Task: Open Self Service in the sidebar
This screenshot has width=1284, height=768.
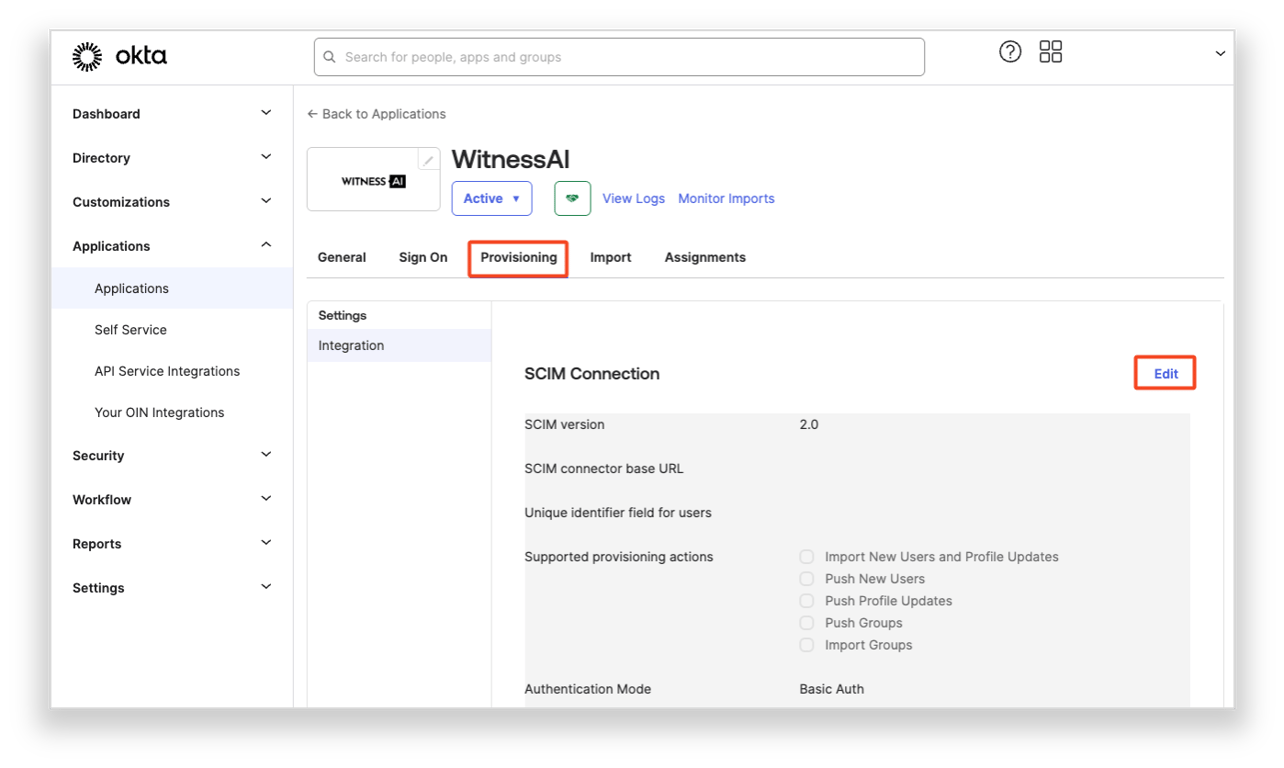Action: pos(131,330)
